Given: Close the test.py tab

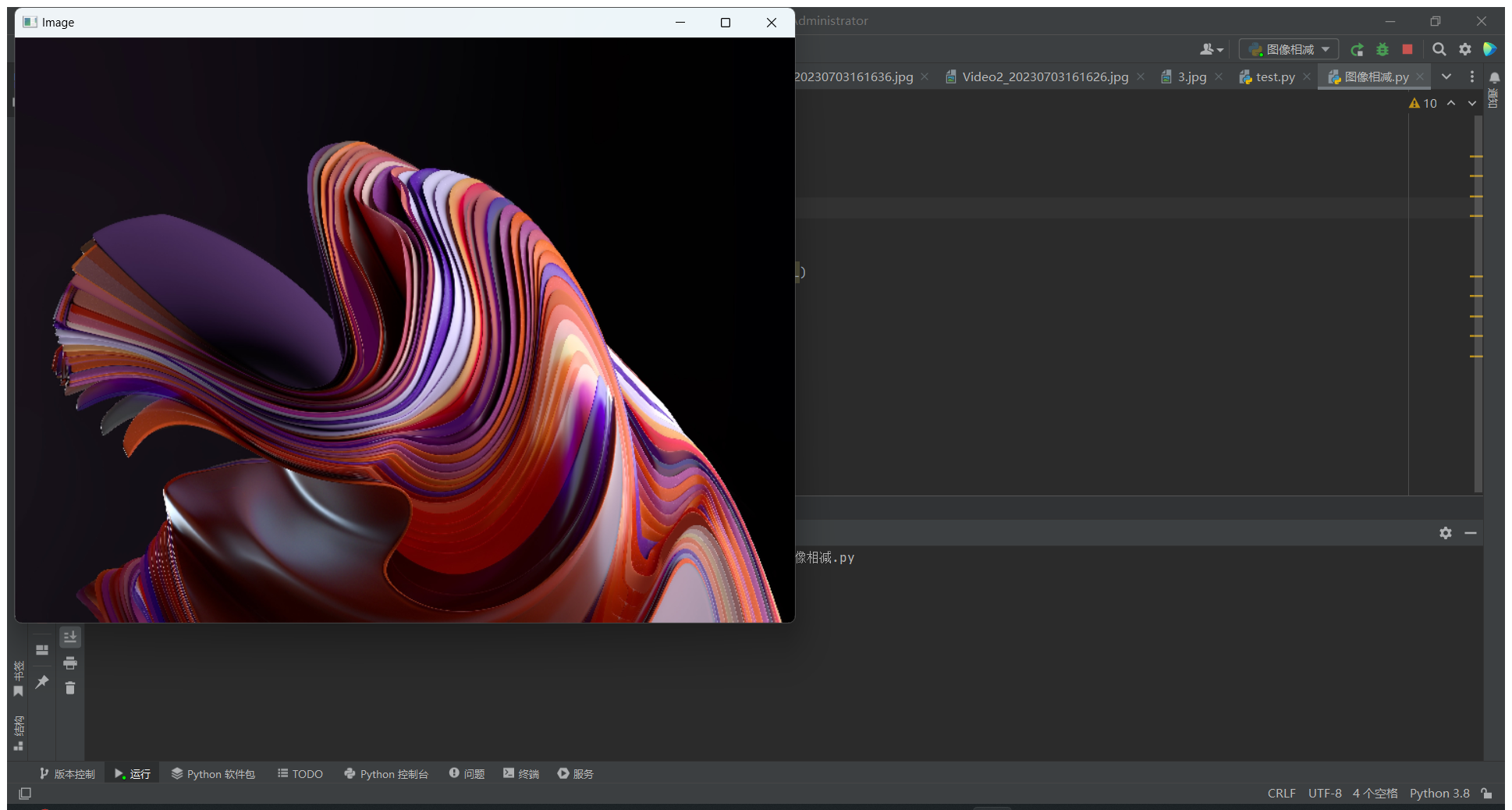Looking at the screenshot, I should pyautogui.click(x=1307, y=76).
